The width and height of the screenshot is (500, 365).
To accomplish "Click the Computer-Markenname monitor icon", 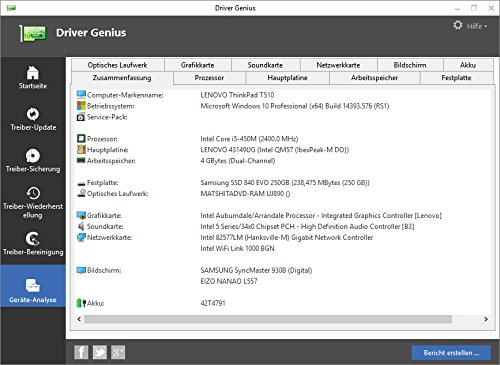I will [81, 95].
